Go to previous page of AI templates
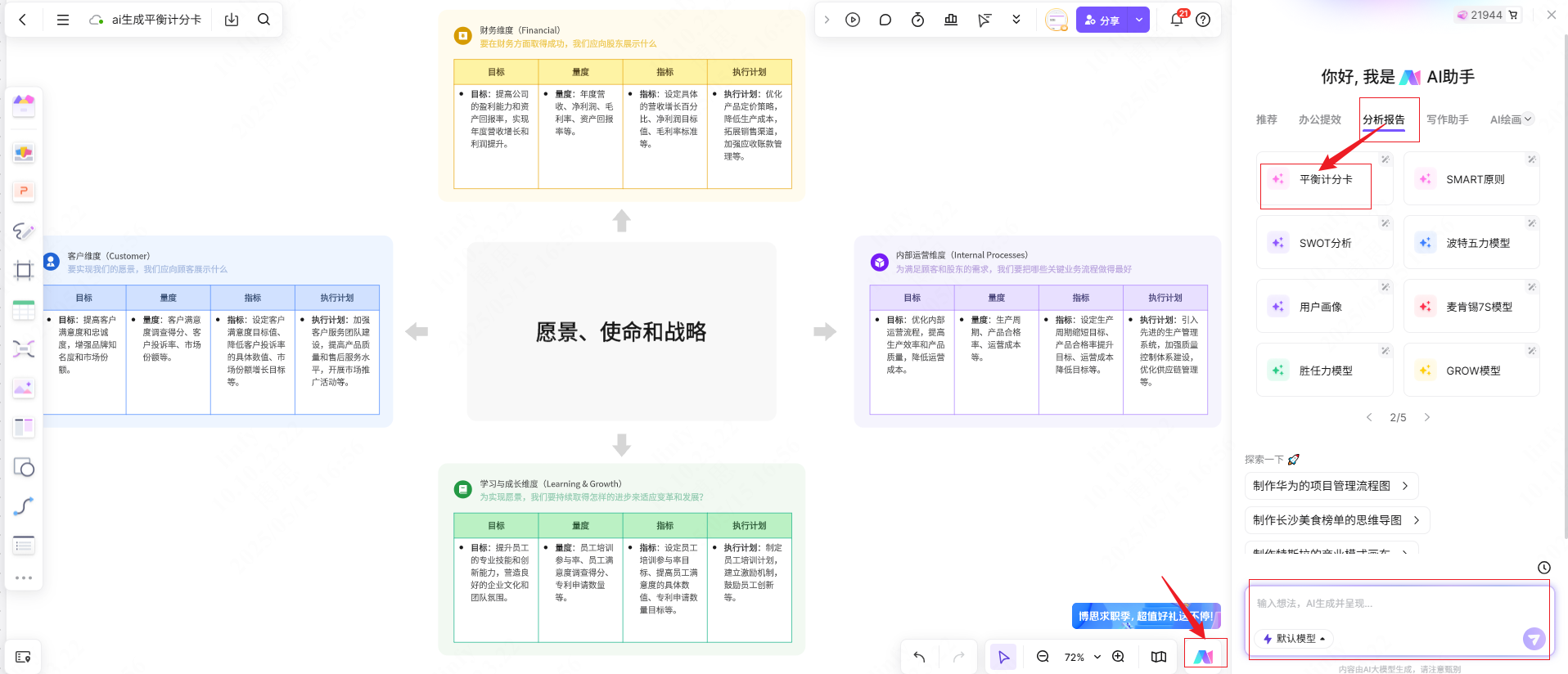The width and height of the screenshot is (1568, 674). [x=1369, y=417]
